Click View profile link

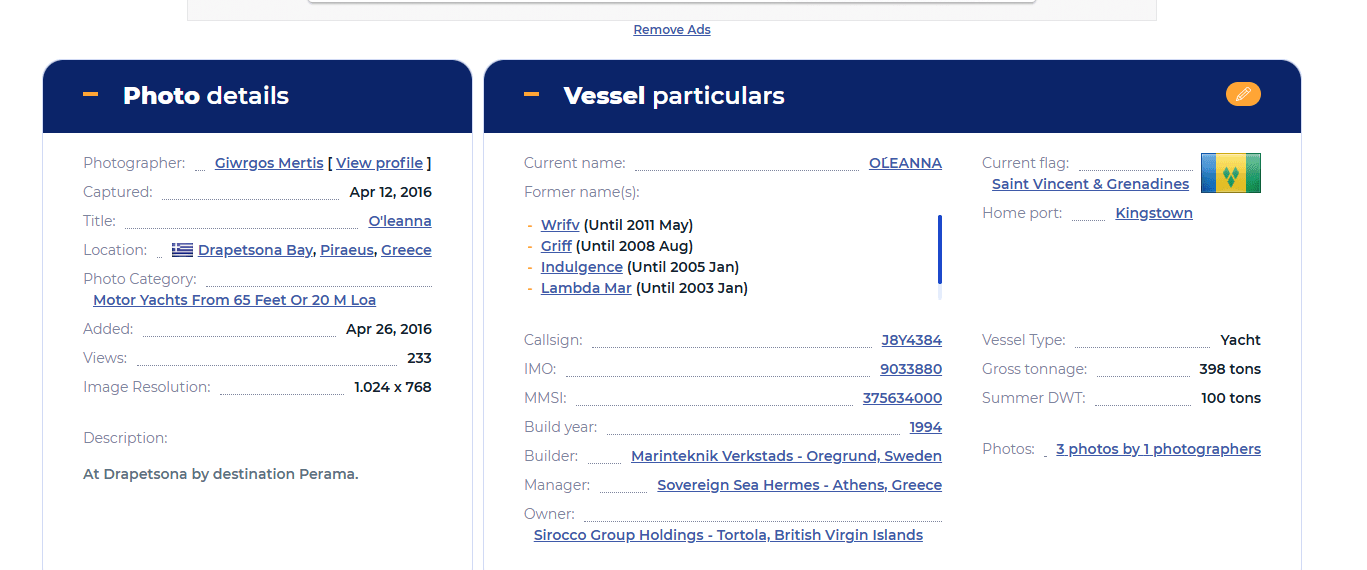point(379,163)
